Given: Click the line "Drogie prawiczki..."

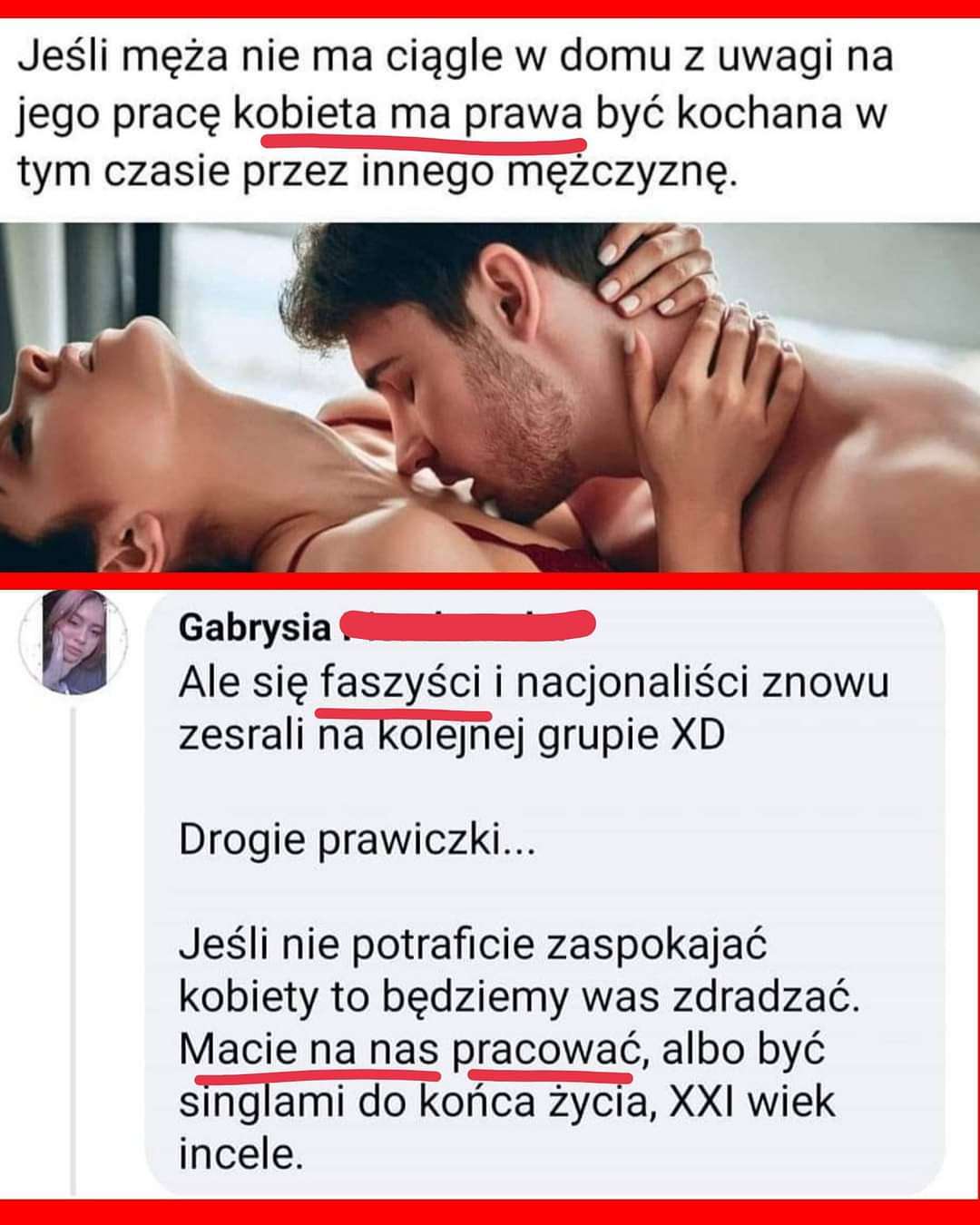Looking at the screenshot, I should (x=357, y=841).
